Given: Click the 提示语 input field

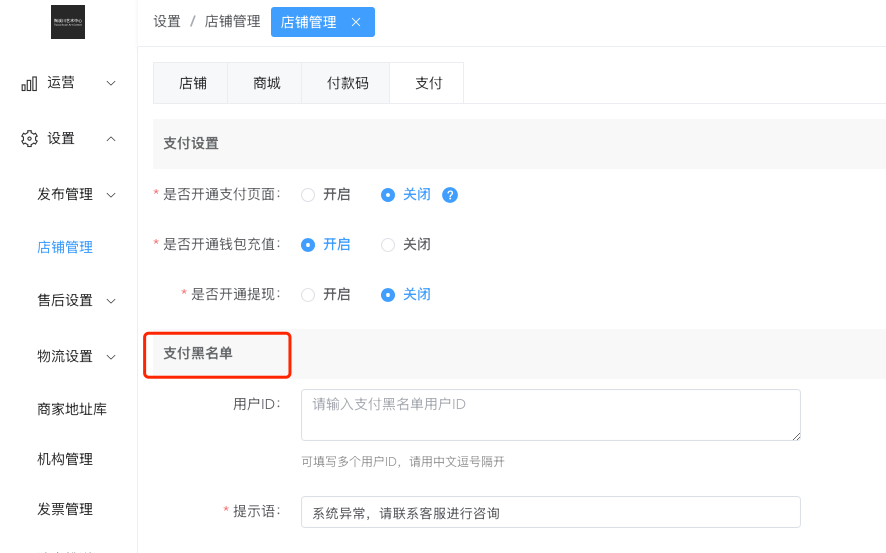Looking at the screenshot, I should point(550,512).
